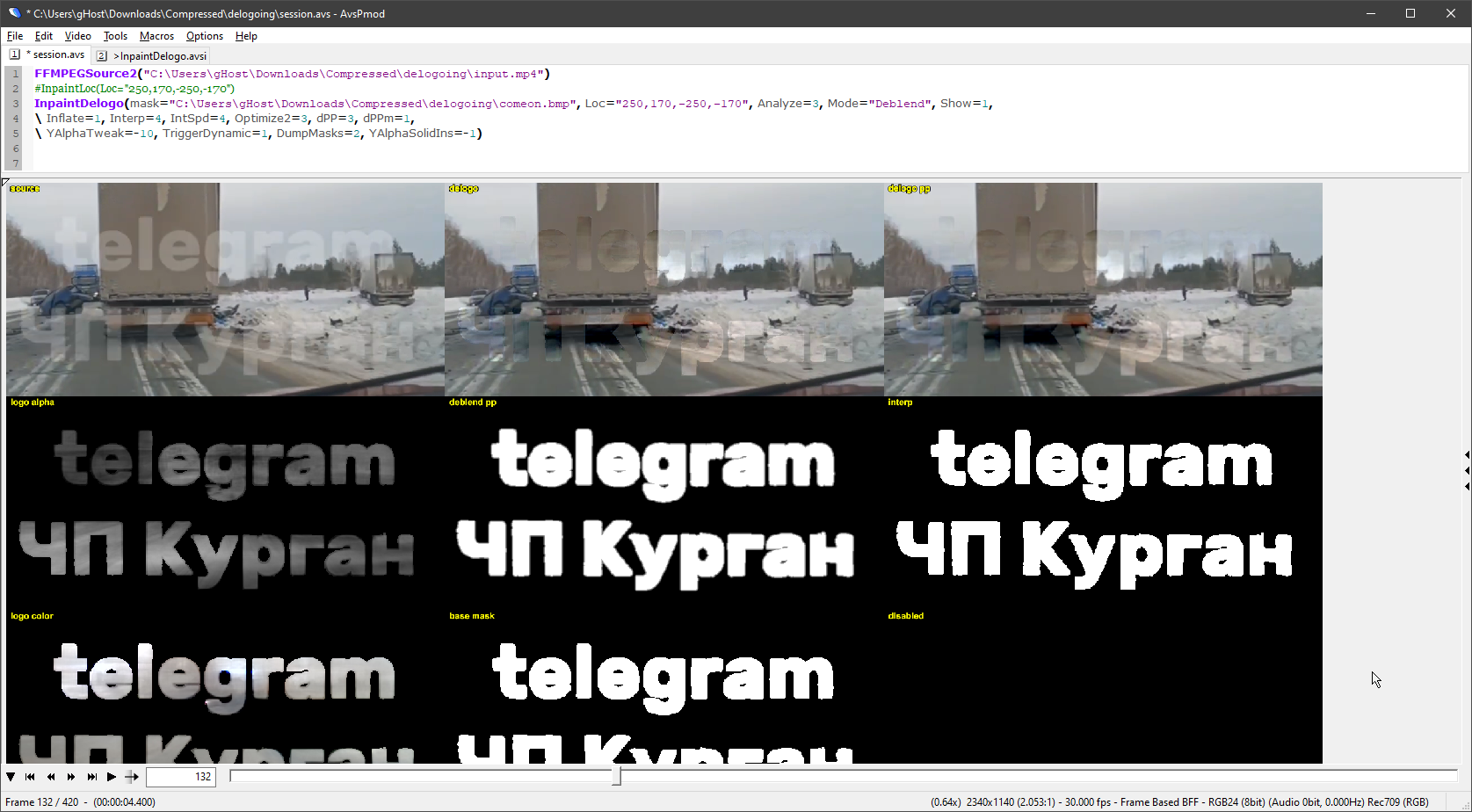This screenshot has height=812, width=1472.
Task: Open the Options menu
Action: click(x=205, y=36)
